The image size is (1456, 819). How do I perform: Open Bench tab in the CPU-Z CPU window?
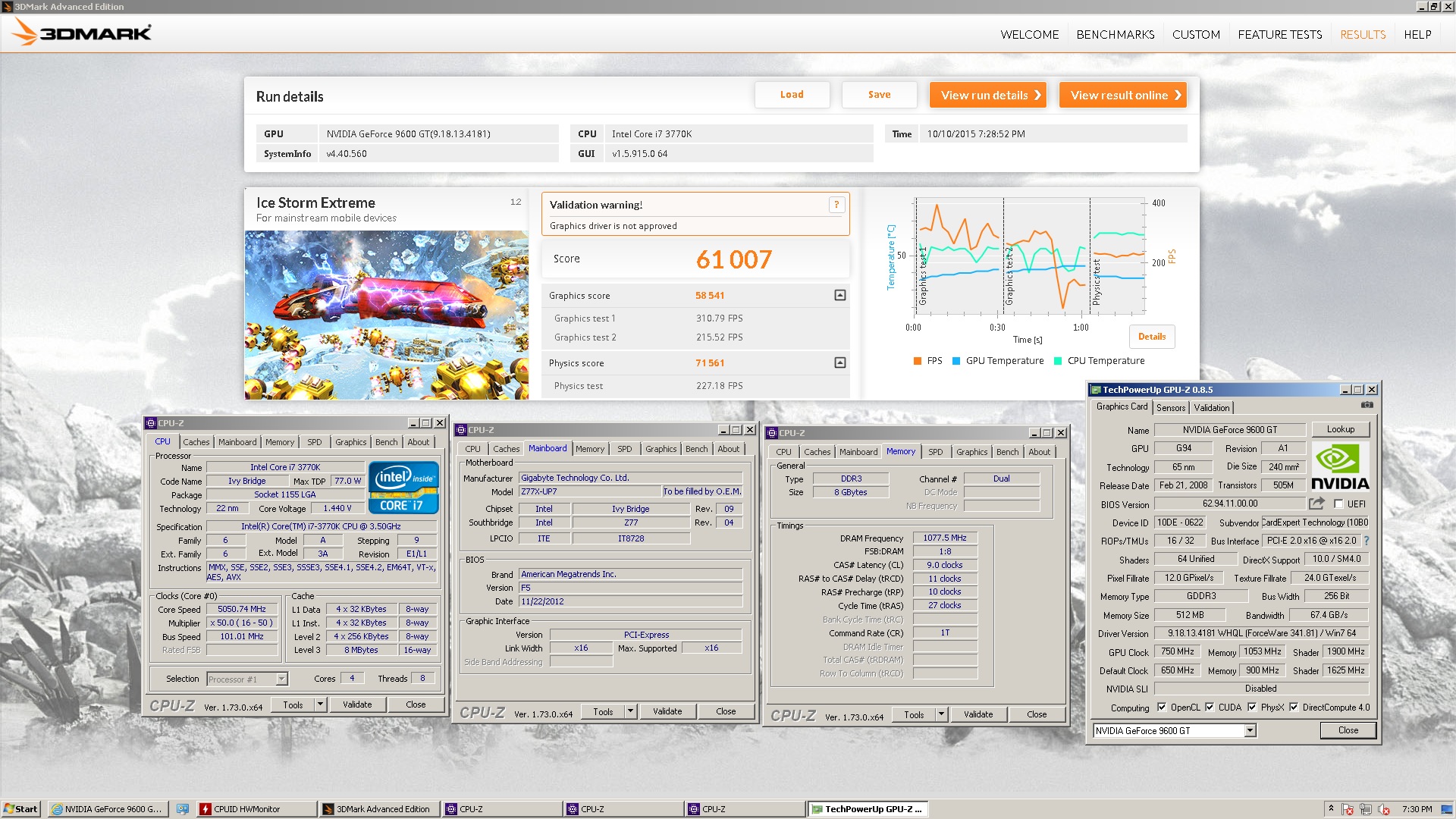[386, 442]
